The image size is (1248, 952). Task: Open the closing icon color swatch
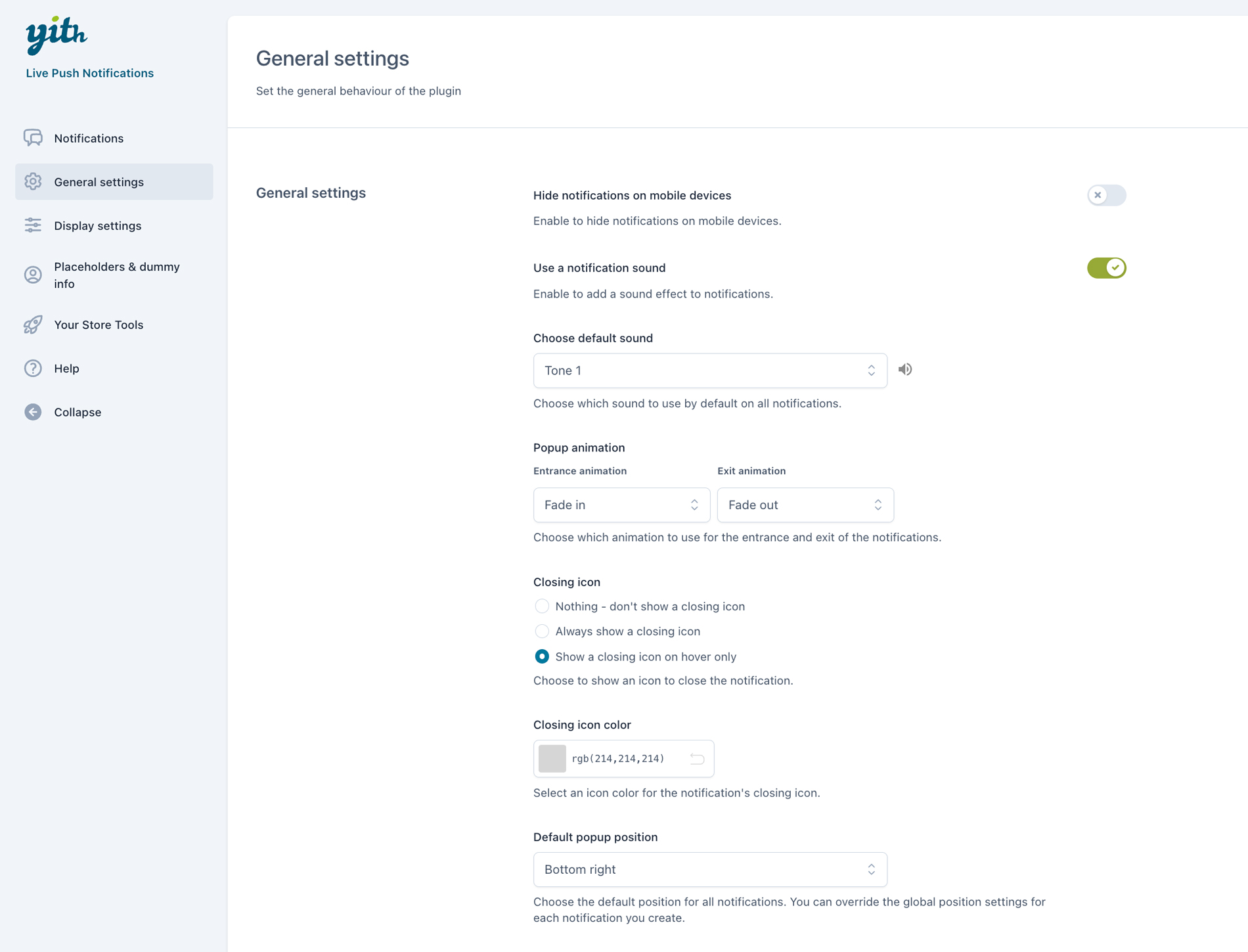click(552, 759)
